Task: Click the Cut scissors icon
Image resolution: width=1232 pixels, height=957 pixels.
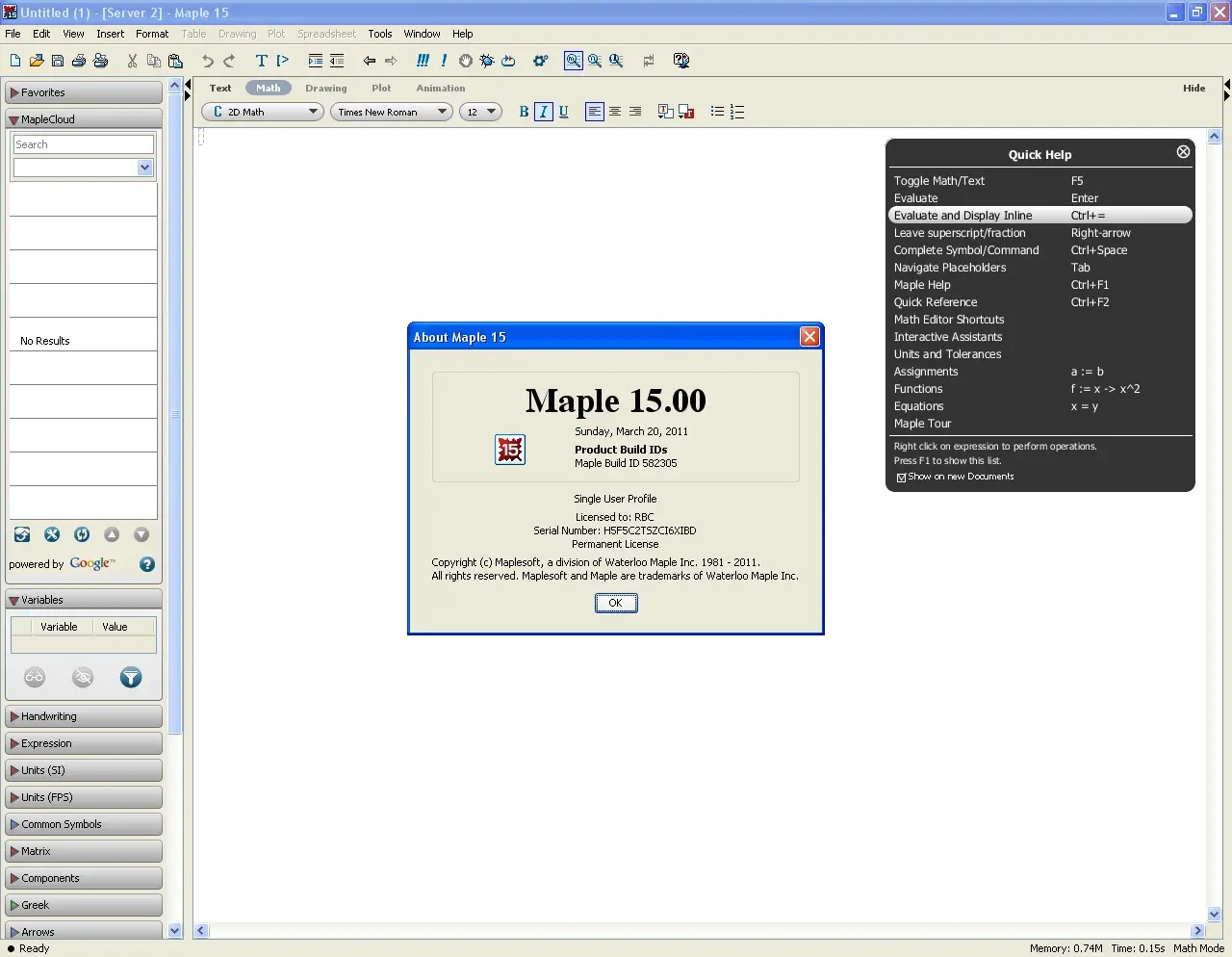Action: click(132, 61)
